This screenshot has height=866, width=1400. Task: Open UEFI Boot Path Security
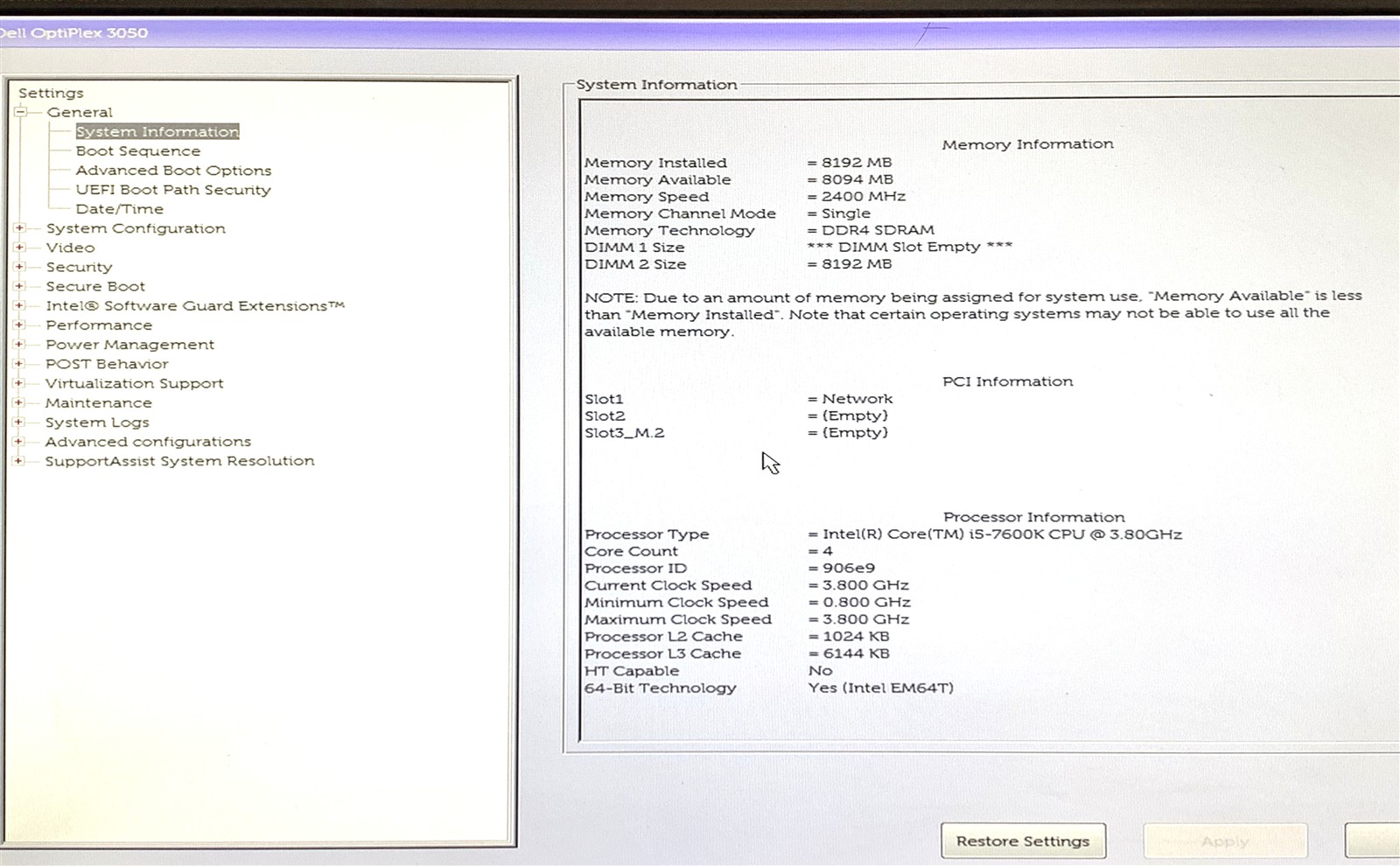click(173, 190)
